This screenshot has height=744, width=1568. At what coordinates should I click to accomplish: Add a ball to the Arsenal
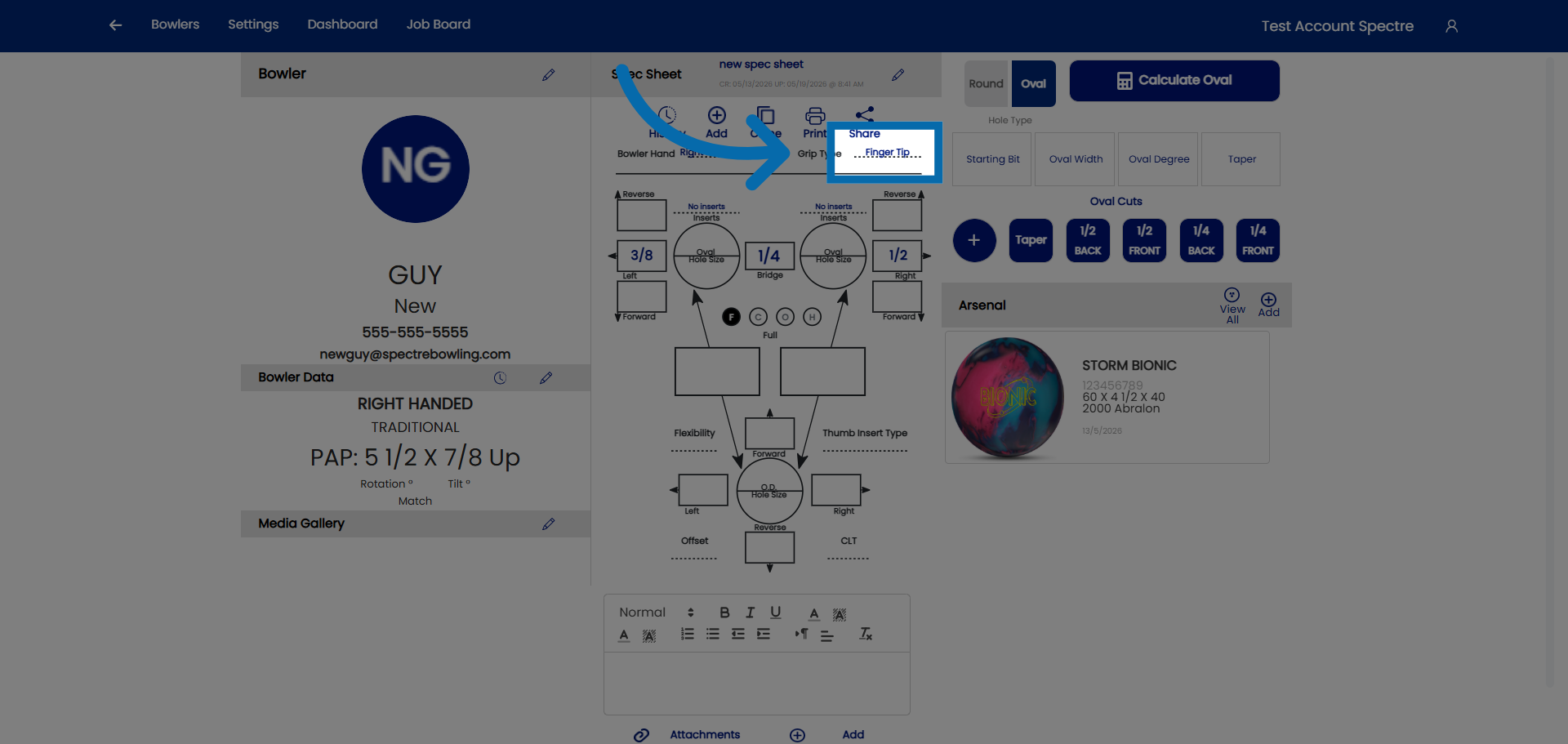[x=1268, y=300]
